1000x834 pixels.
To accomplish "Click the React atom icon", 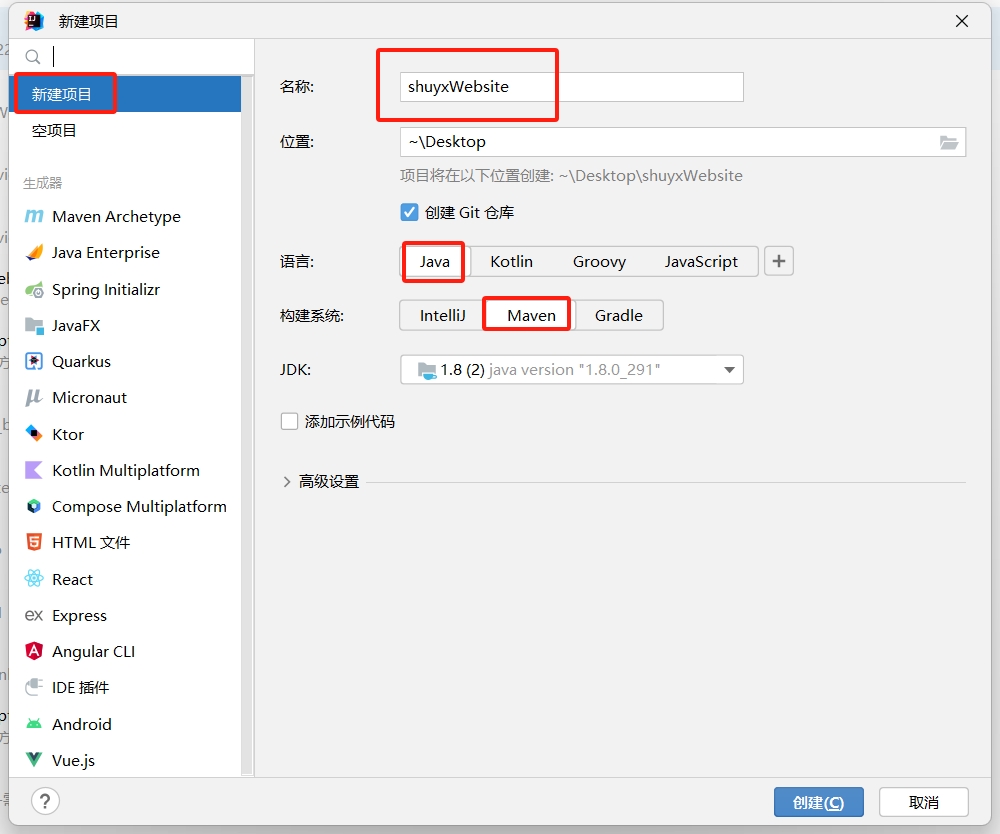I will coord(34,579).
